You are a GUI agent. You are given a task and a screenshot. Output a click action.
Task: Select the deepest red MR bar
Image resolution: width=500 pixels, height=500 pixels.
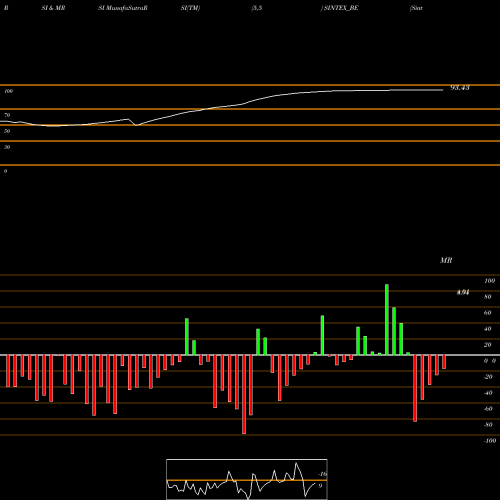[x=244, y=394]
